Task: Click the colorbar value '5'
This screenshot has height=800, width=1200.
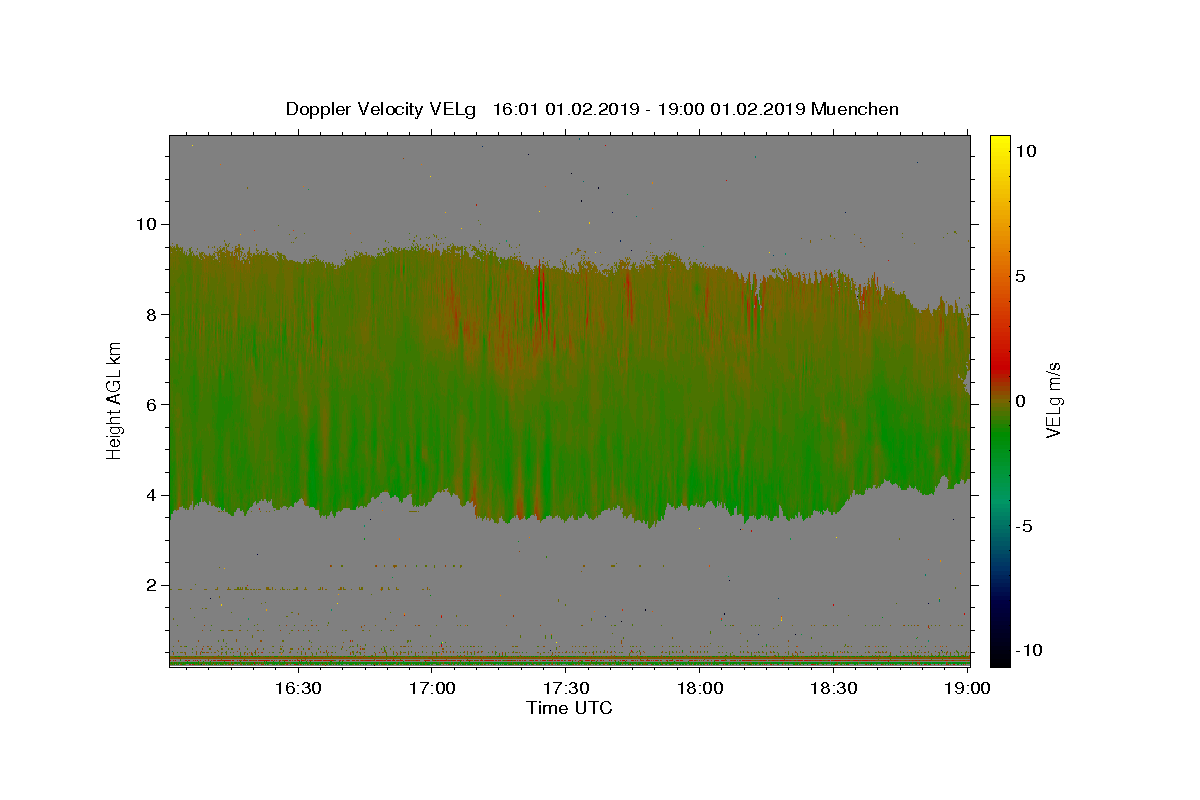Action: [x=1022, y=276]
